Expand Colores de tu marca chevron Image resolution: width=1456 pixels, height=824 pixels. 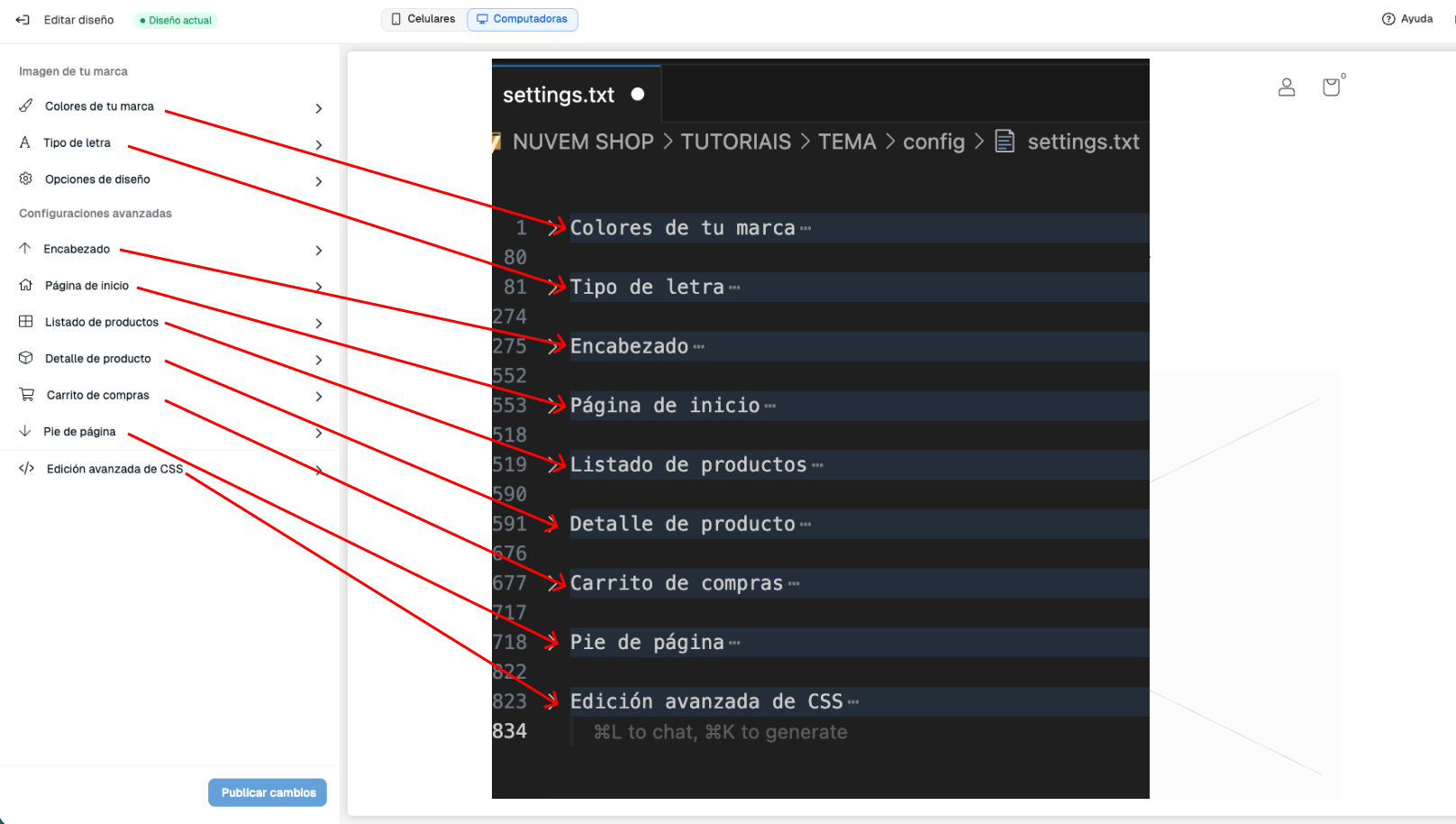pos(319,108)
